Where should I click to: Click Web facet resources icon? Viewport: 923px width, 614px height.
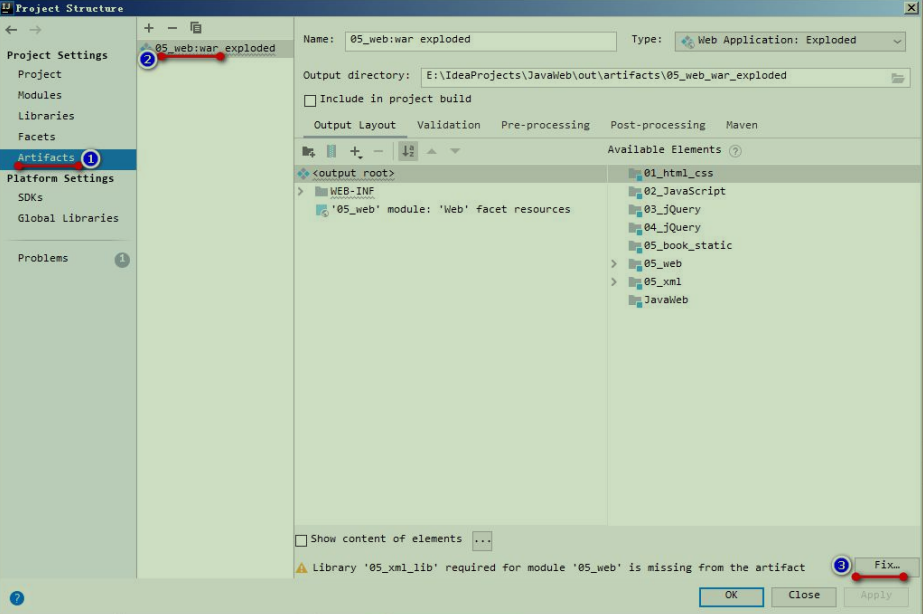(x=322, y=210)
